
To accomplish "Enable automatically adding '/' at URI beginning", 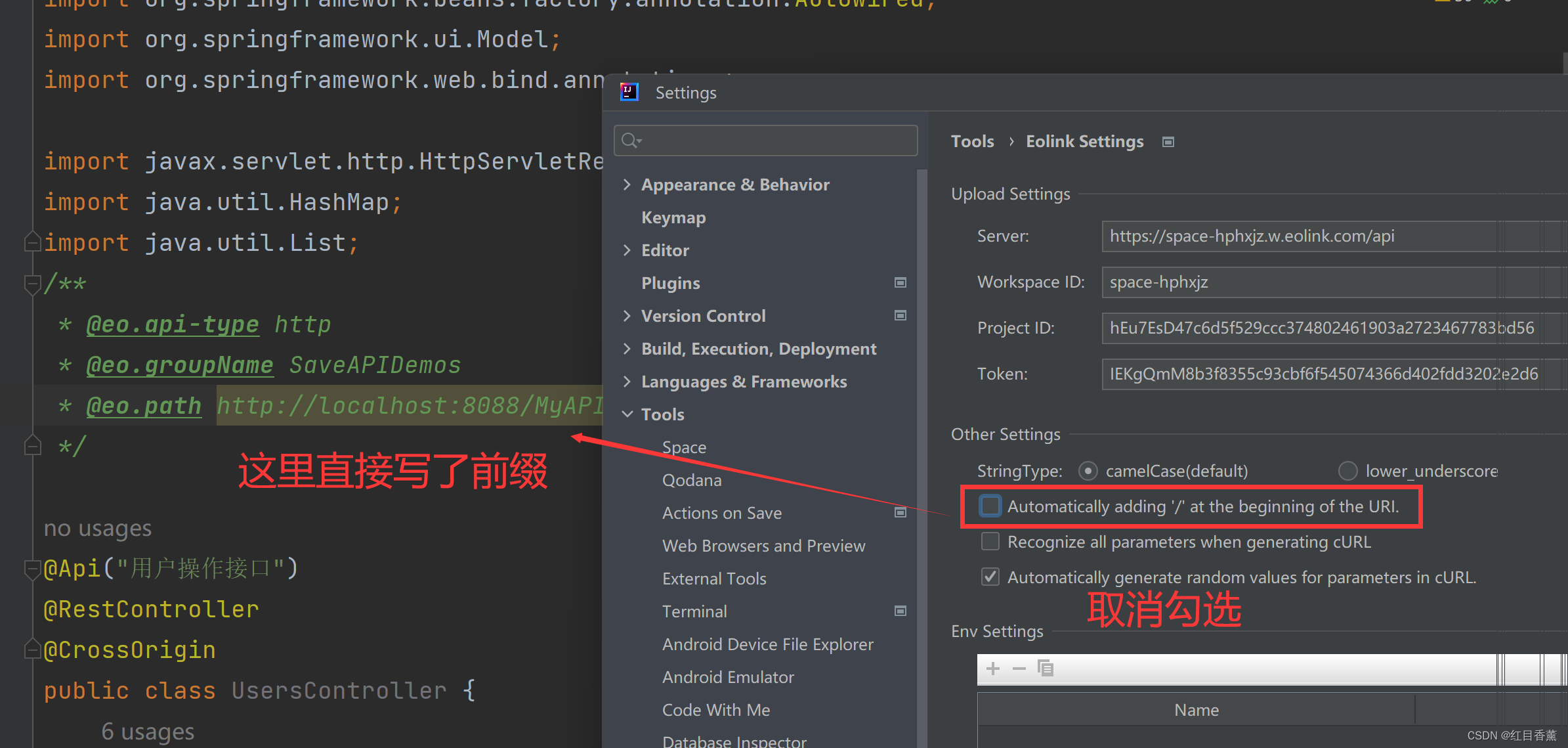I will pos(990,506).
